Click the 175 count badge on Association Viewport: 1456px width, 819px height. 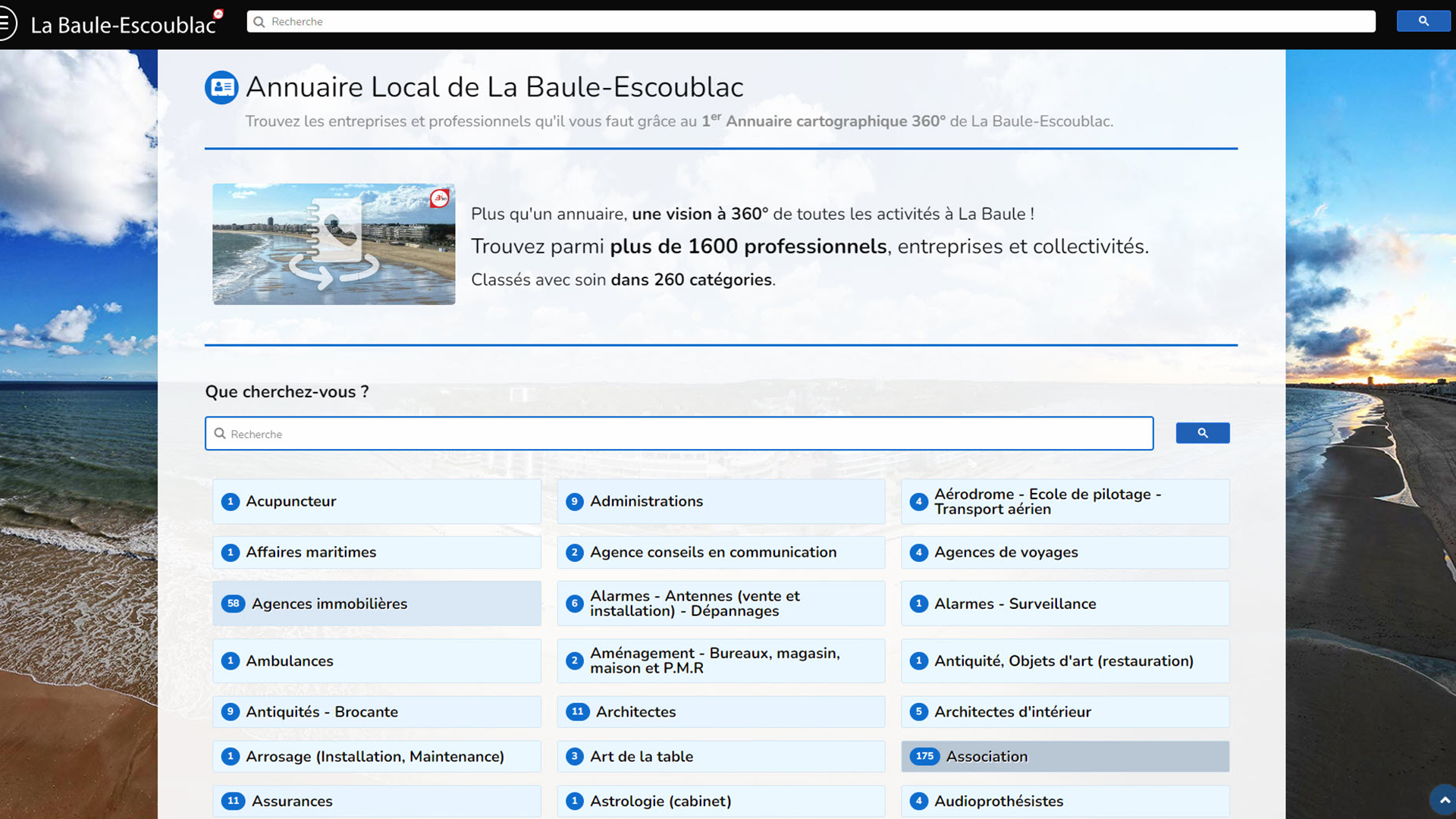[924, 757]
